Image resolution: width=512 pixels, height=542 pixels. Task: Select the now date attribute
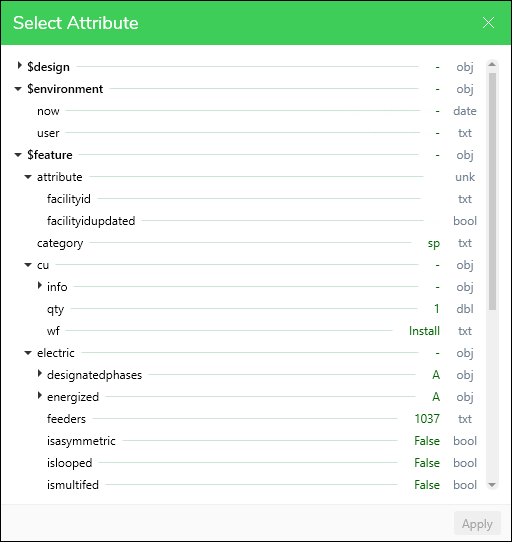pos(257,111)
